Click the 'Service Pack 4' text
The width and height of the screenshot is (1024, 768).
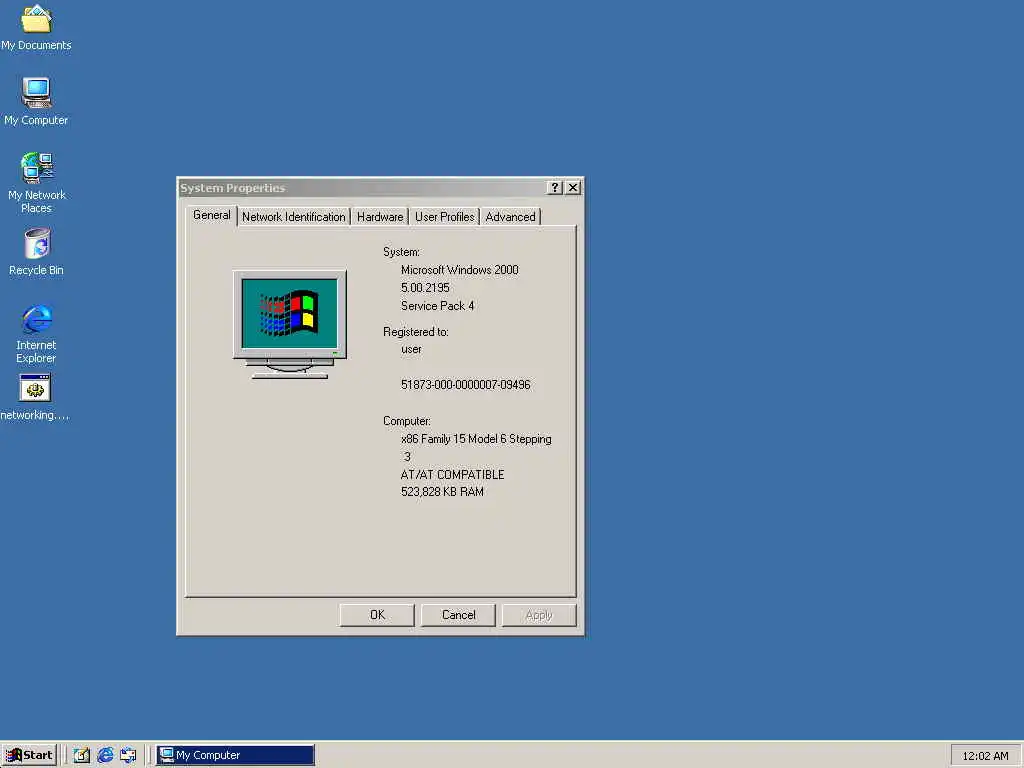(x=438, y=306)
